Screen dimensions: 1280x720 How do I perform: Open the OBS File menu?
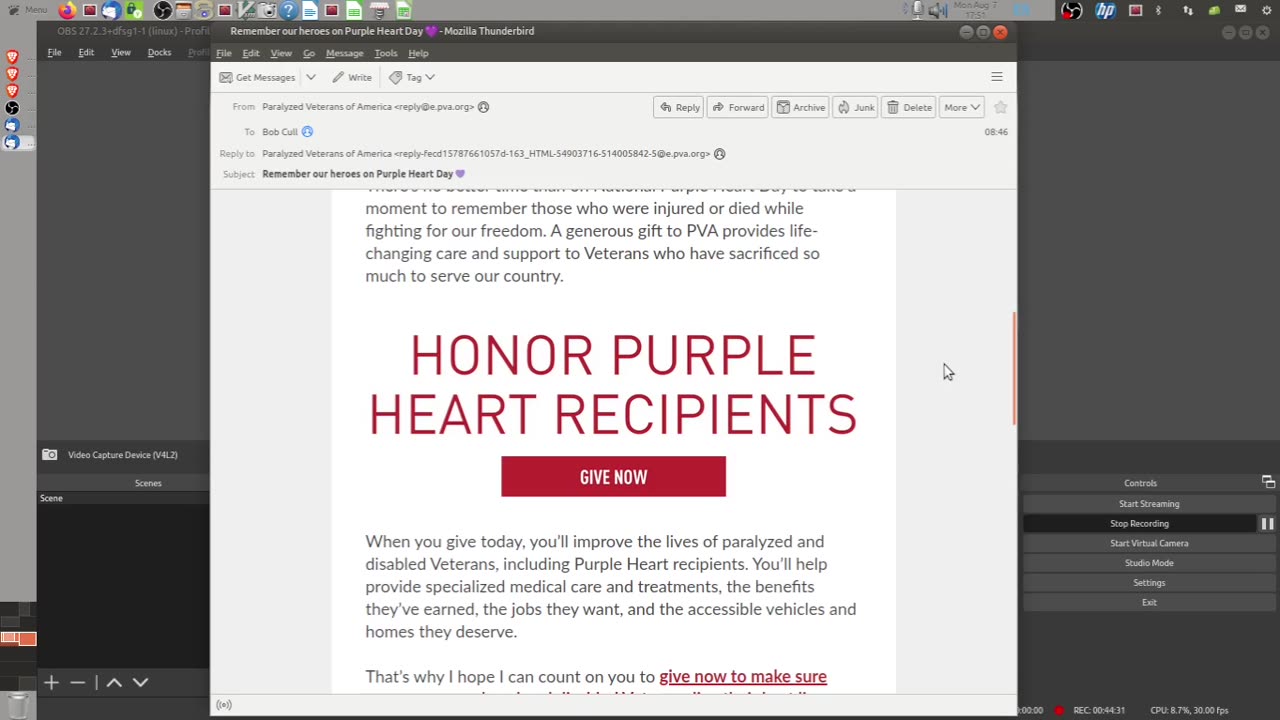[x=54, y=52]
